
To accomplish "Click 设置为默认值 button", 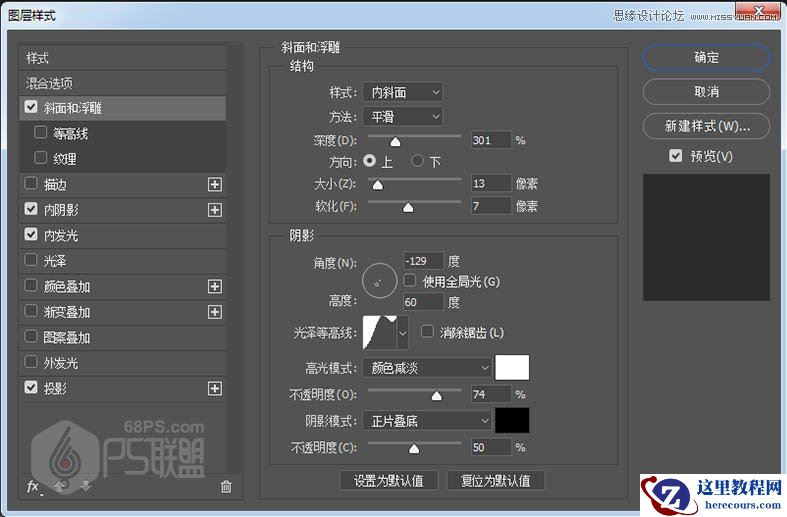I will [x=388, y=481].
